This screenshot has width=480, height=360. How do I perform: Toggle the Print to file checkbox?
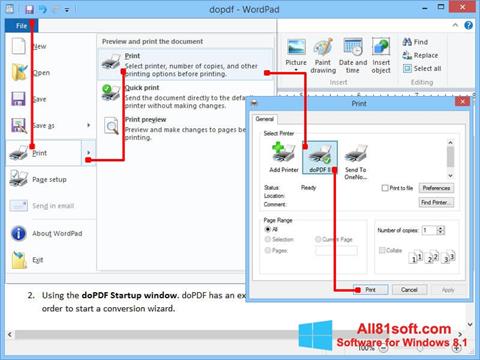385,188
